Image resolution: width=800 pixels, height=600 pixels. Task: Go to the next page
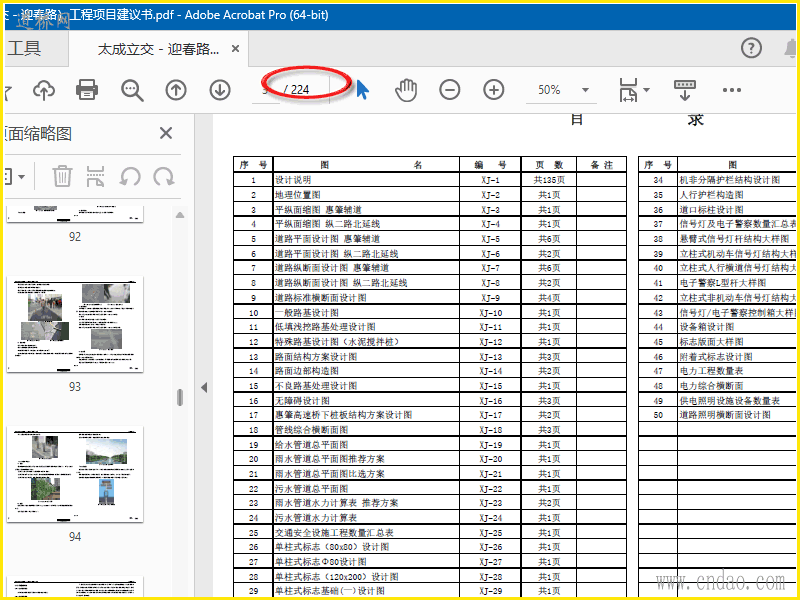coord(220,90)
